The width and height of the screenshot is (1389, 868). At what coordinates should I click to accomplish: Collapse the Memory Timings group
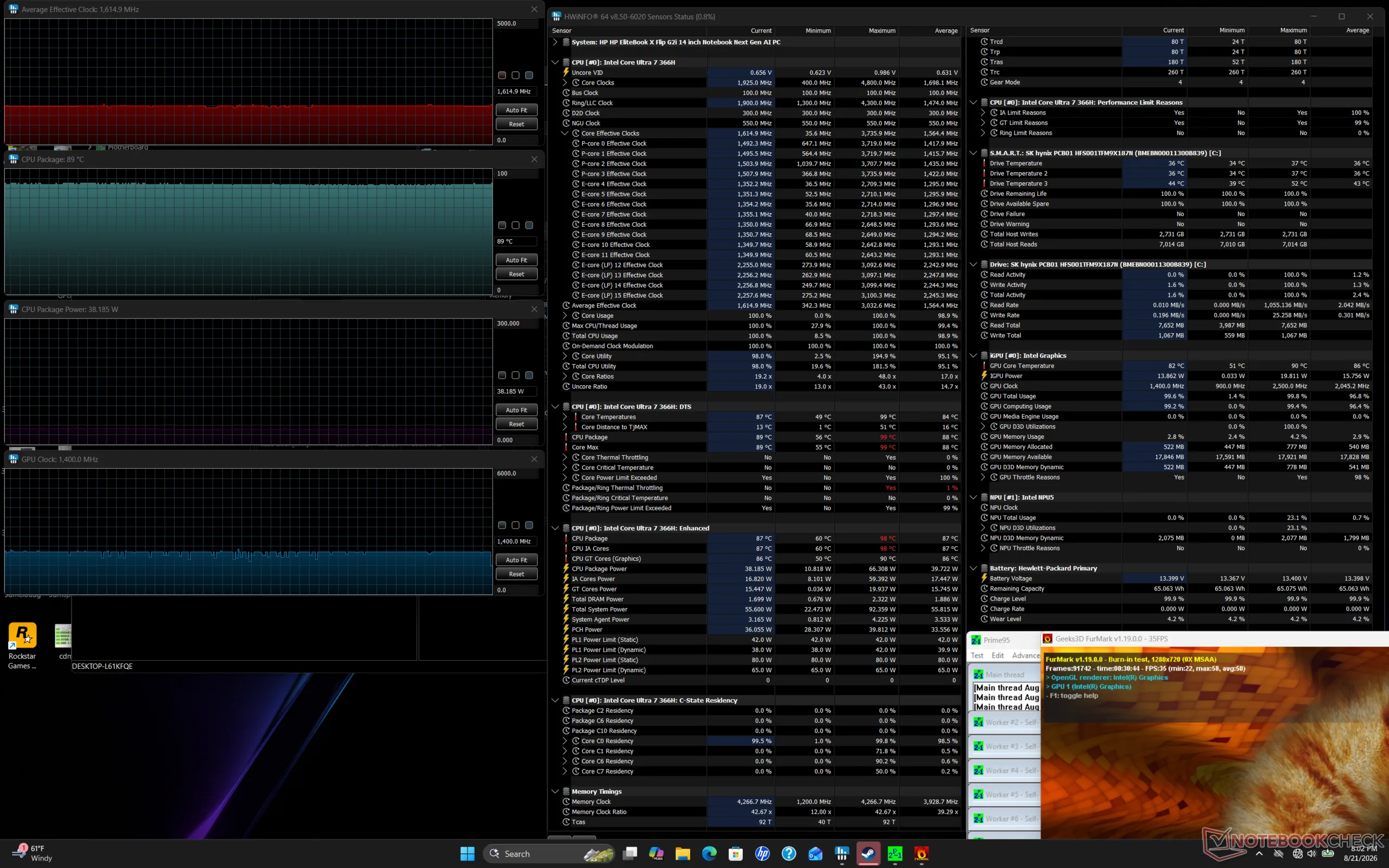click(555, 792)
